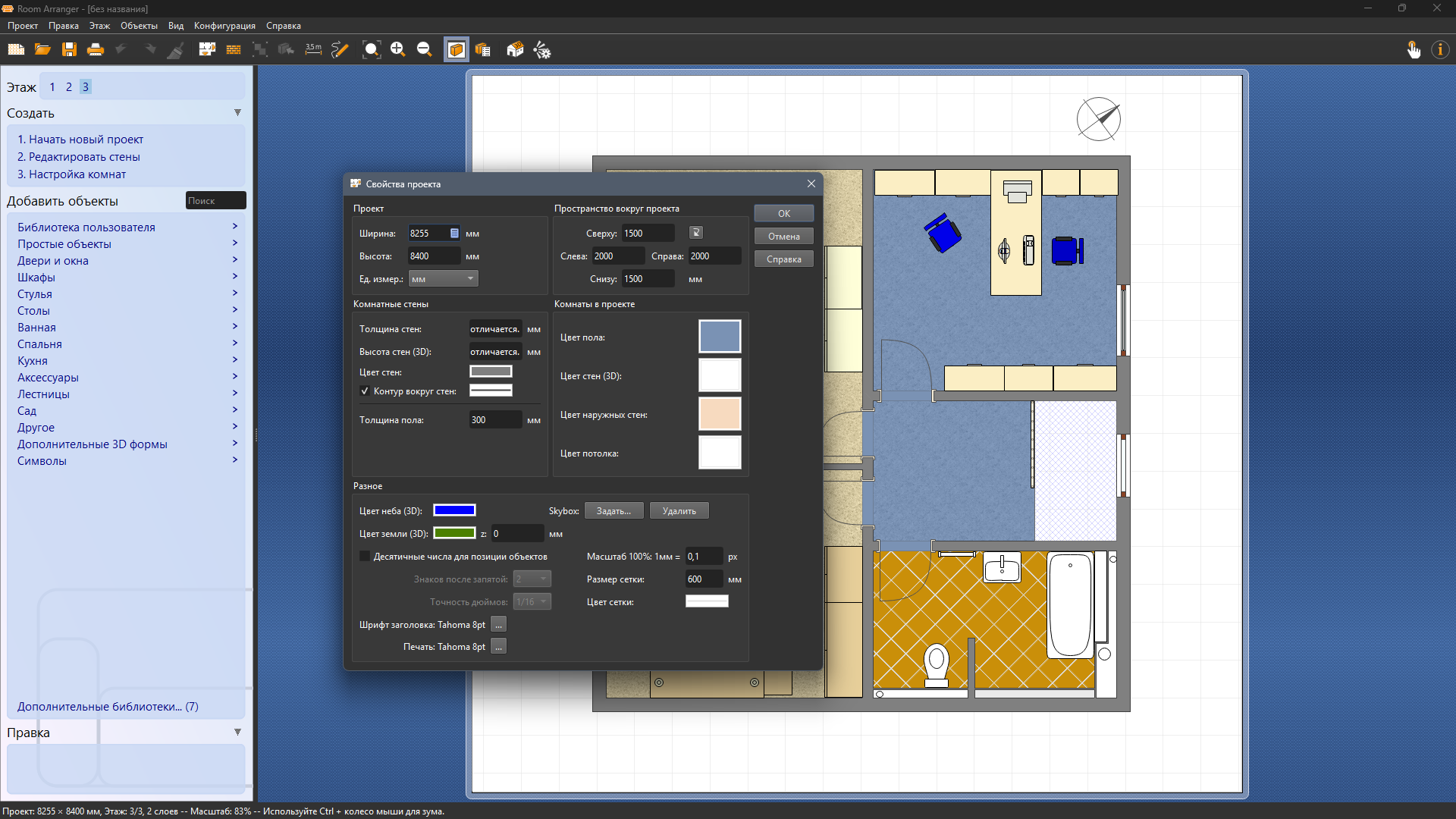Click the Справка button in dialog

coord(784,259)
